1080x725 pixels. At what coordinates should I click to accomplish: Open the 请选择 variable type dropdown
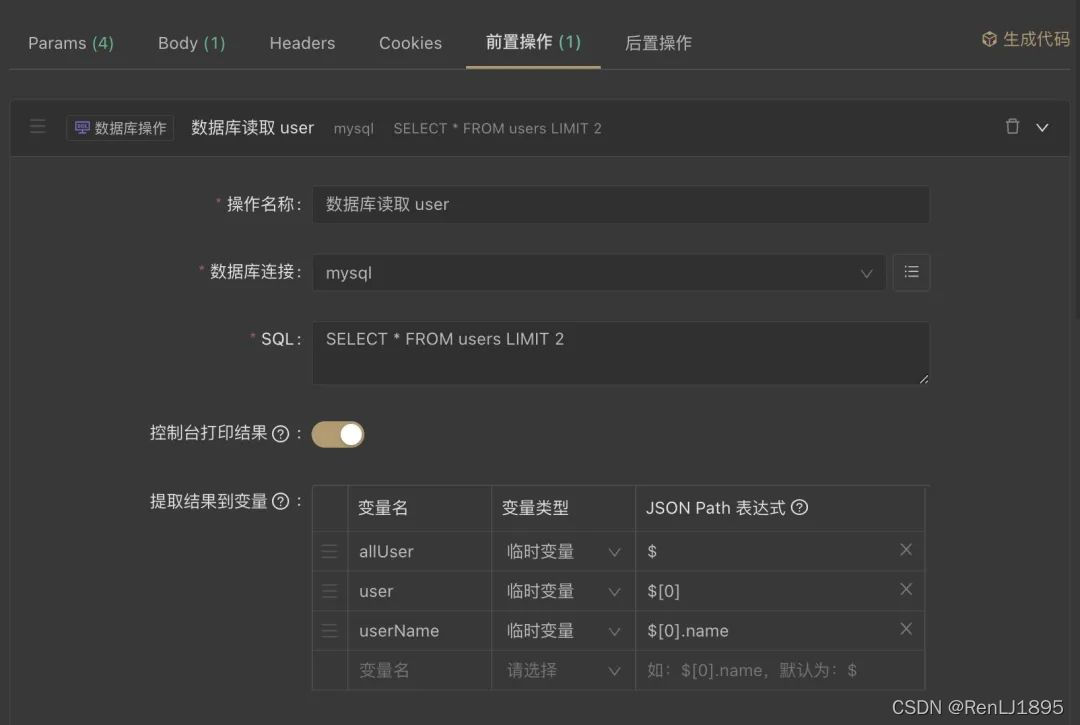563,671
